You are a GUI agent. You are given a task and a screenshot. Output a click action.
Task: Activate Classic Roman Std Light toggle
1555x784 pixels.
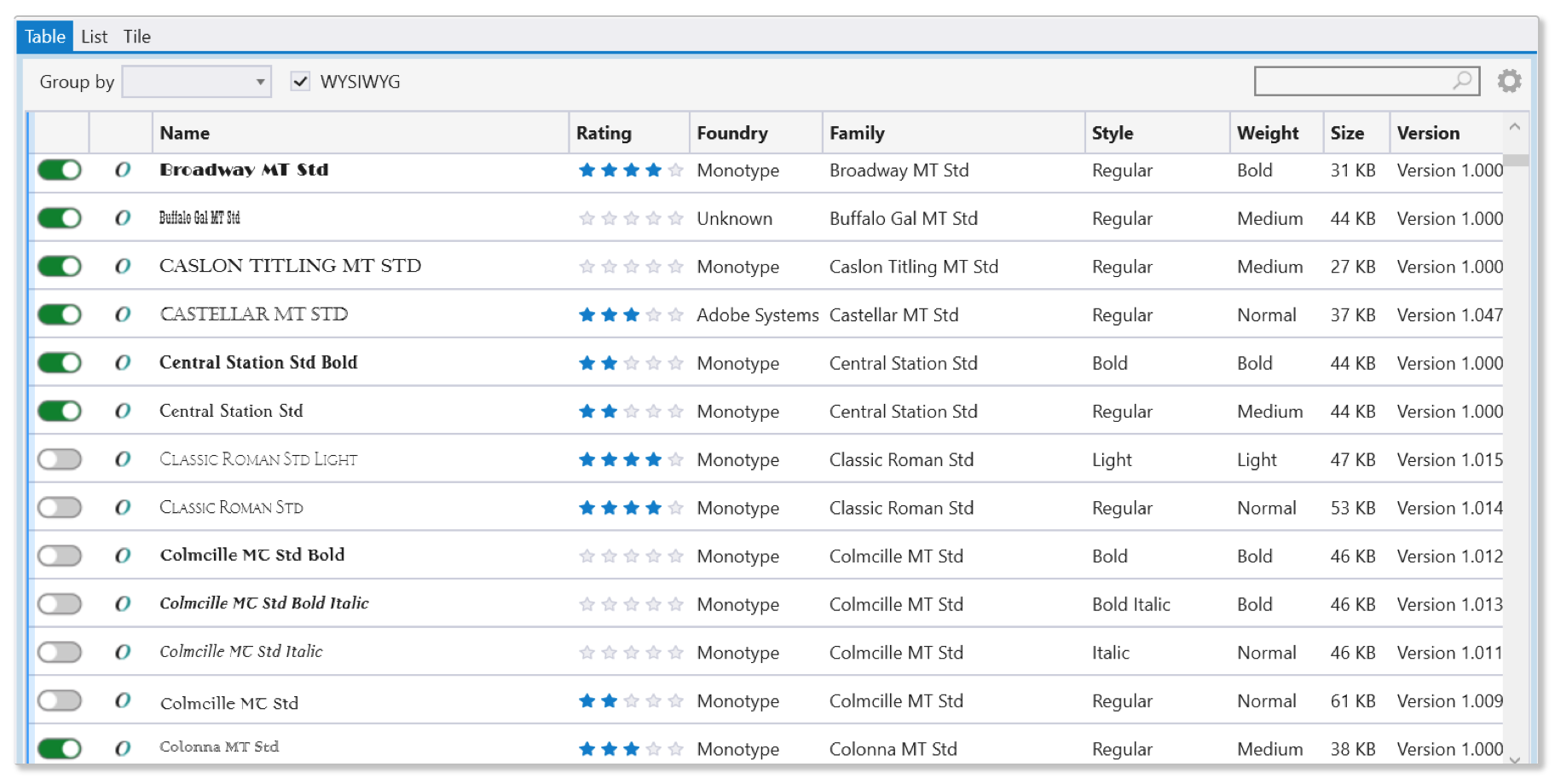click(x=60, y=459)
